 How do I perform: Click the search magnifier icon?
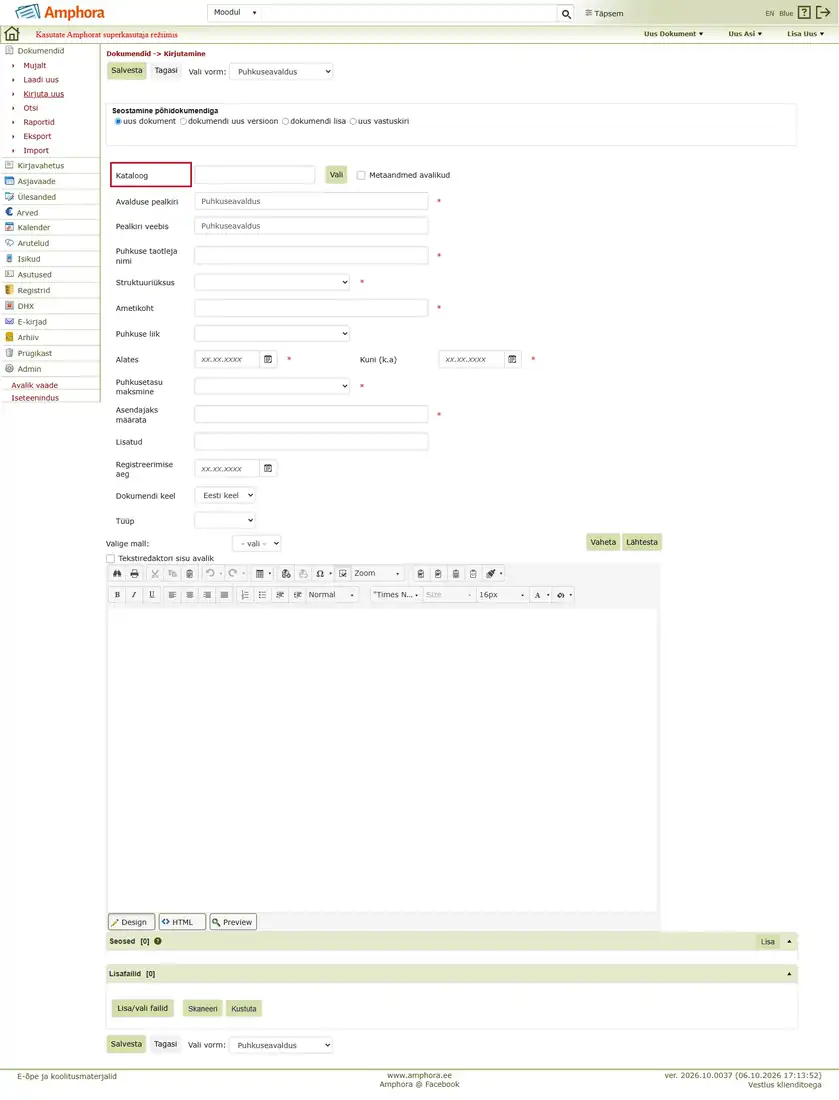(566, 13)
